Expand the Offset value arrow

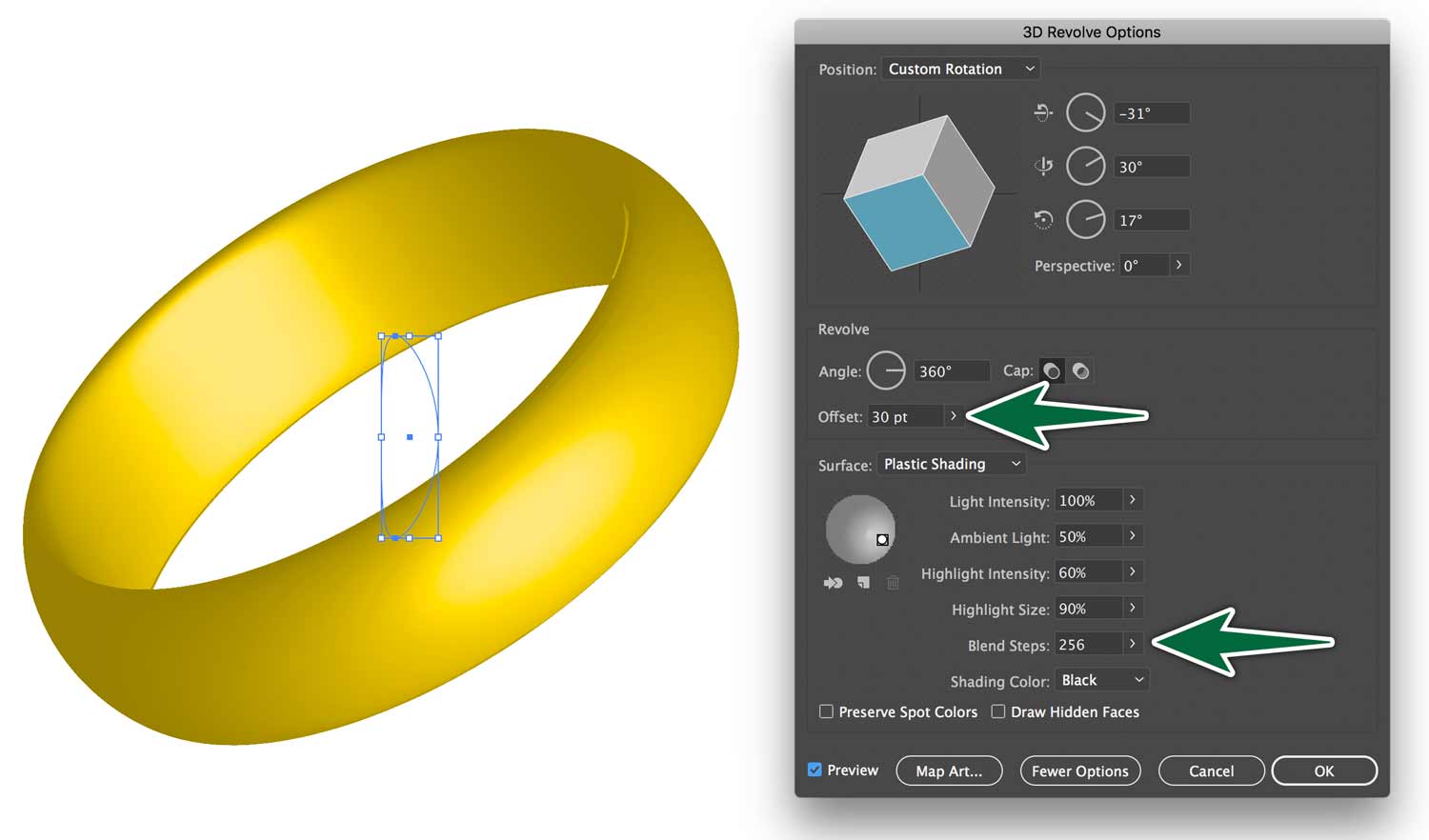(x=953, y=416)
